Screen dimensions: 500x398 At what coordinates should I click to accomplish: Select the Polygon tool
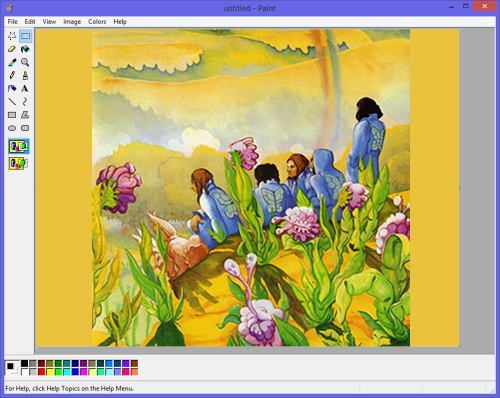(25, 115)
